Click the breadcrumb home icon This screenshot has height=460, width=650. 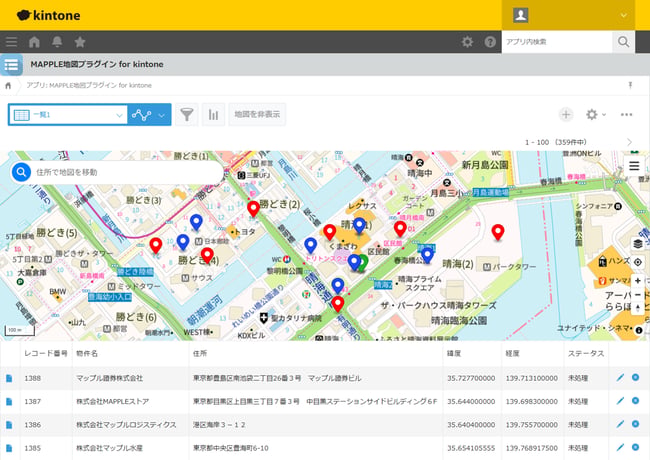[8, 86]
